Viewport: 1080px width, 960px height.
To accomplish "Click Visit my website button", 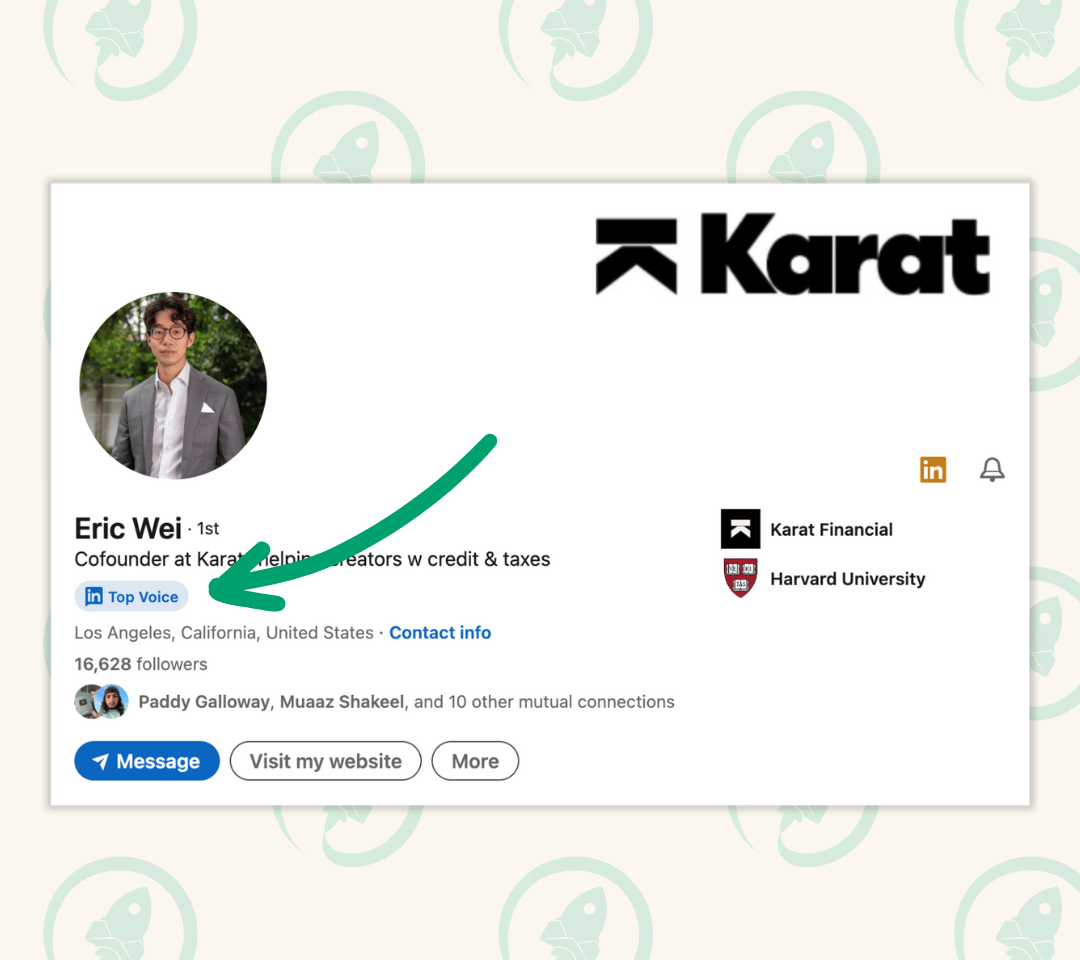I will tap(325, 761).
